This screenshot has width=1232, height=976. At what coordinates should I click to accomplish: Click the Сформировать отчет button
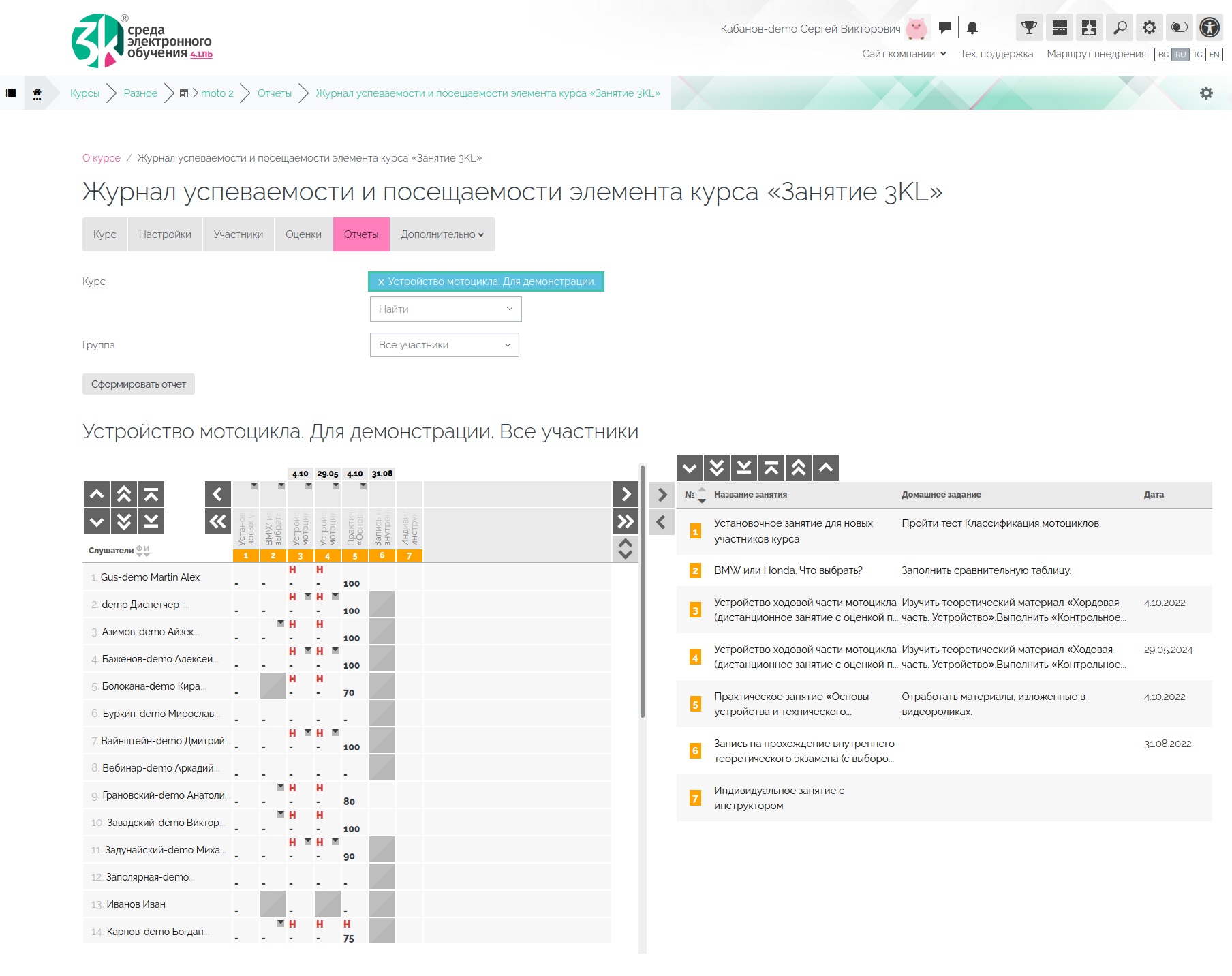(x=138, y=384)
